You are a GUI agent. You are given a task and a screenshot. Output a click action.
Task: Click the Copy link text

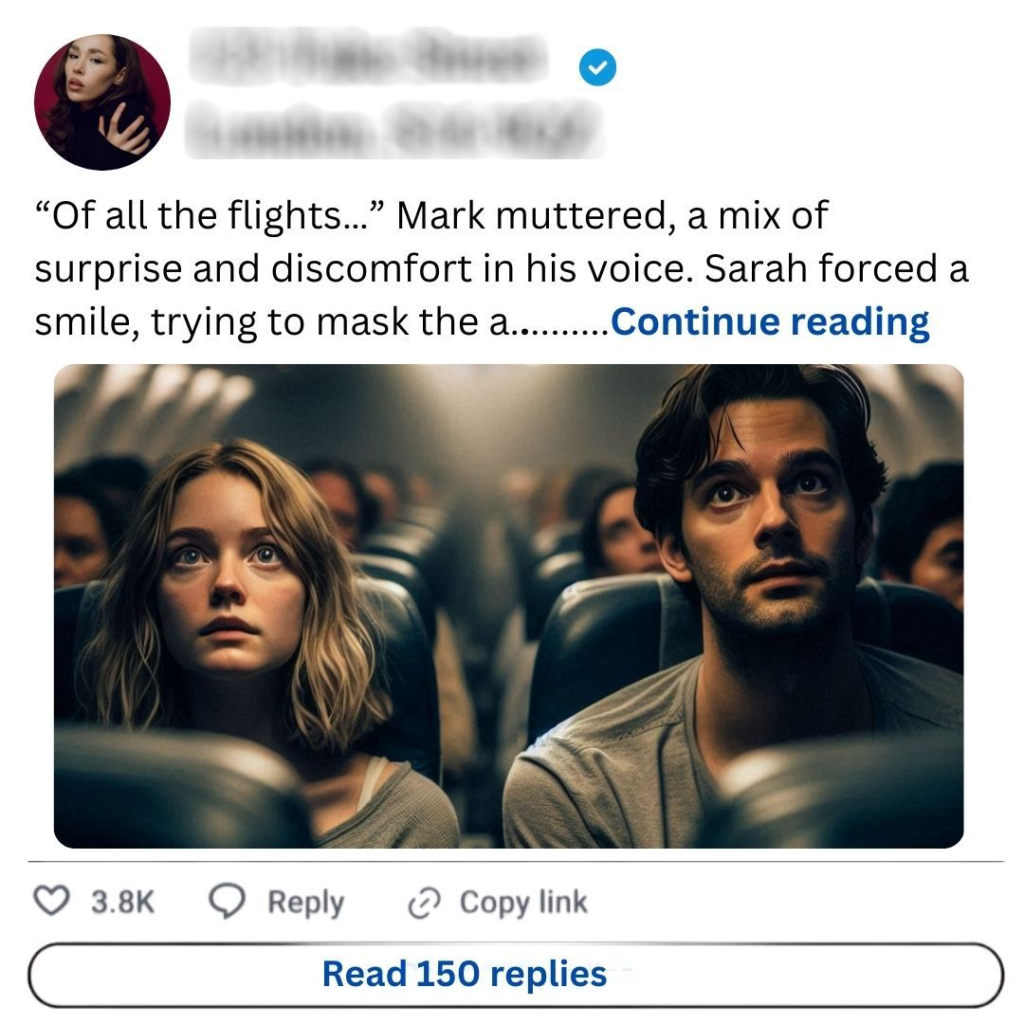click(523, 902)
